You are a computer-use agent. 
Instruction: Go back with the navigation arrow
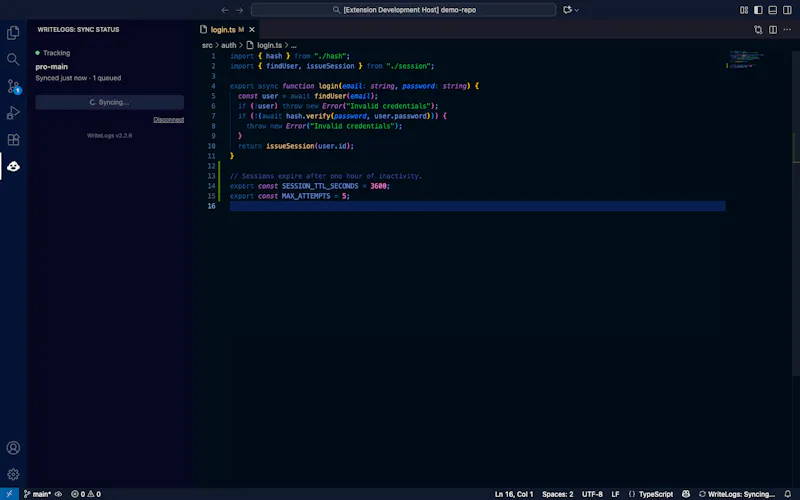224,10
